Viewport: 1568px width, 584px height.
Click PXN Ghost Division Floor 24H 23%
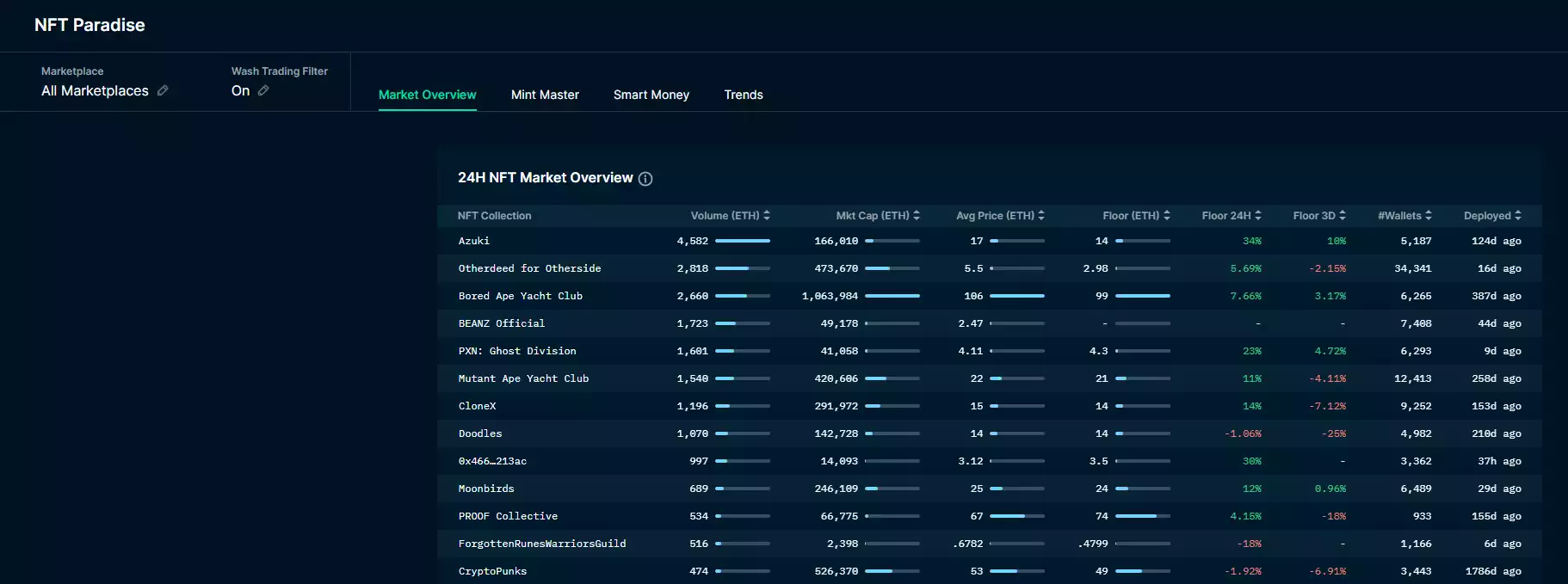point(1252,351)
